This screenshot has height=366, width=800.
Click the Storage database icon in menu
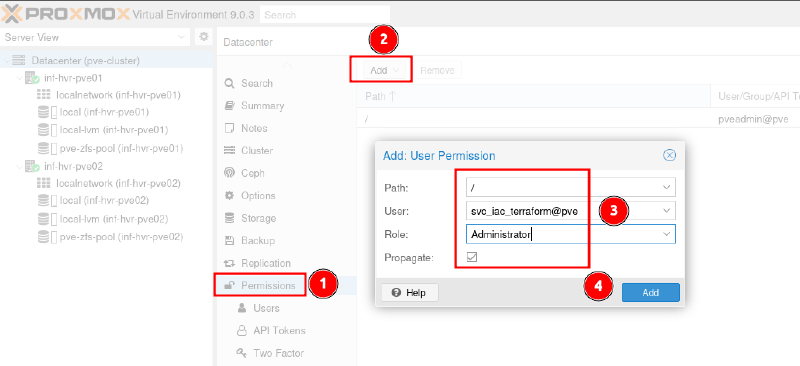tap(230, 218)
